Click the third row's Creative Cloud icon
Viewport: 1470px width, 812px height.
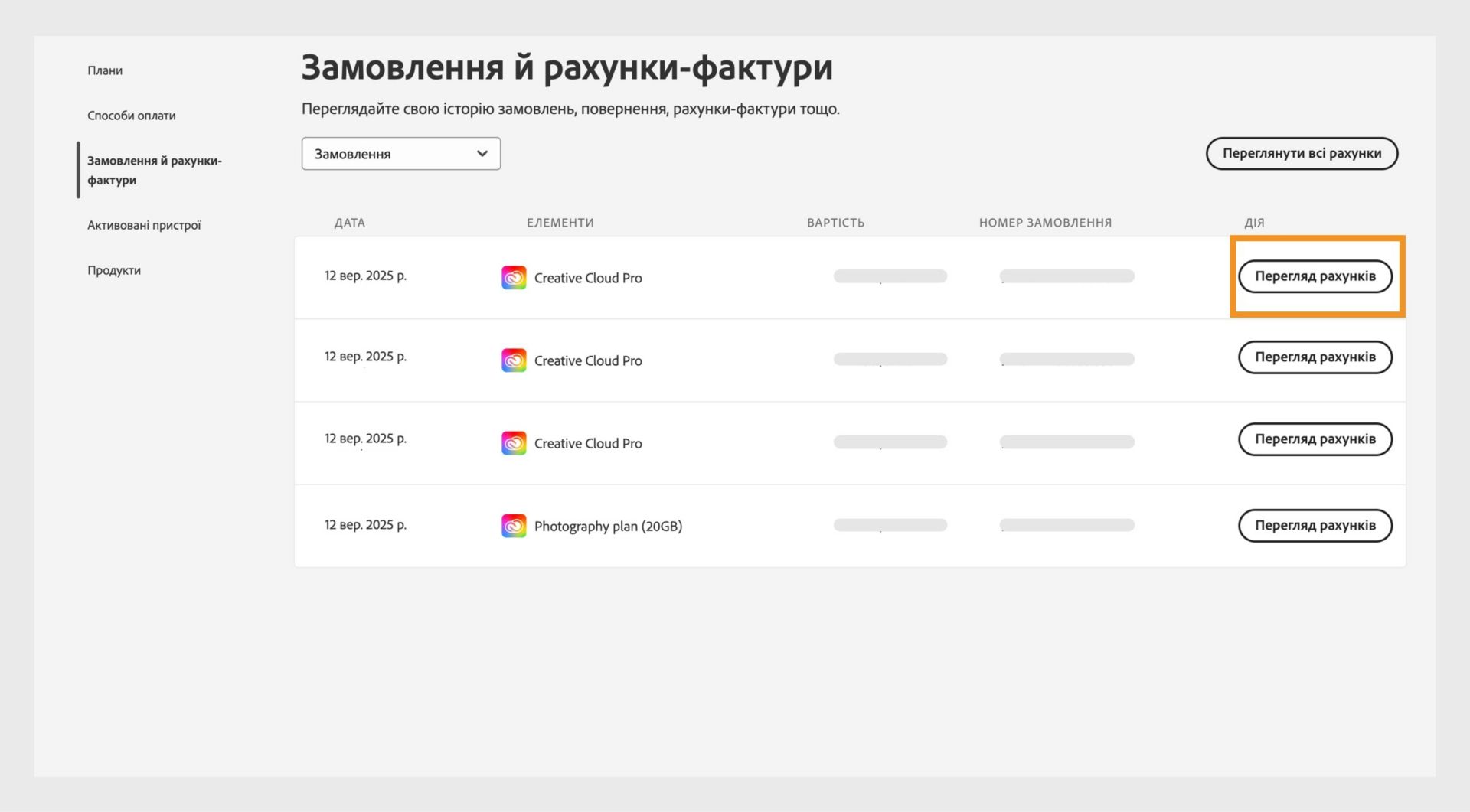514,443
